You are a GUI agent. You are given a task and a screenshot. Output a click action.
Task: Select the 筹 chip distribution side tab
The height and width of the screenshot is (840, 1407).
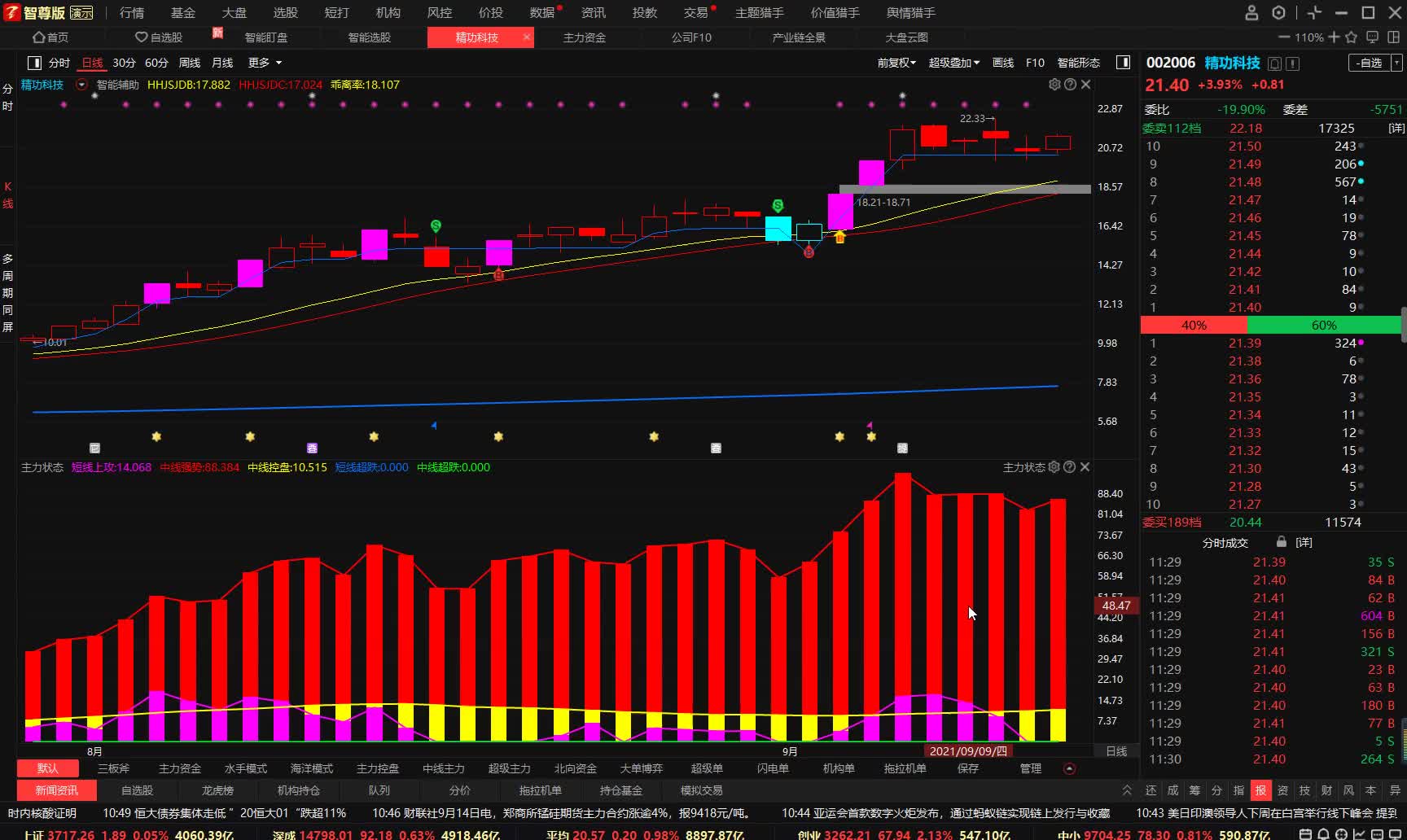[x=1194, y=790]
